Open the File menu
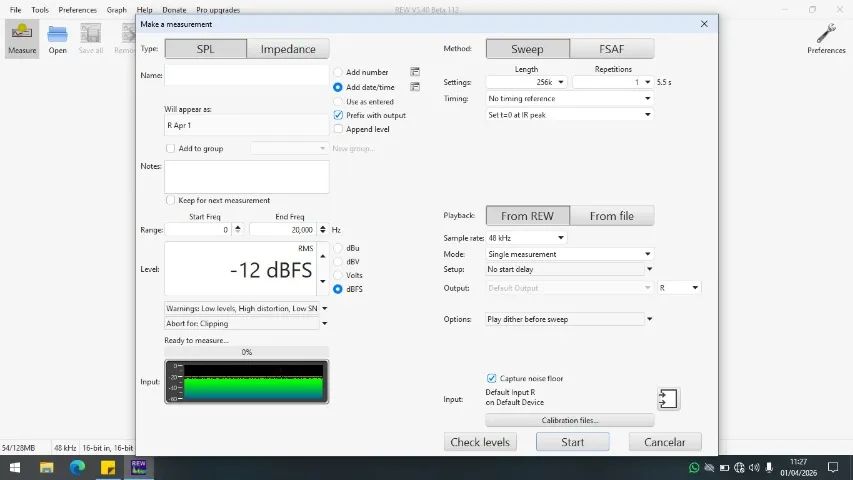 [x=15, y=10]
